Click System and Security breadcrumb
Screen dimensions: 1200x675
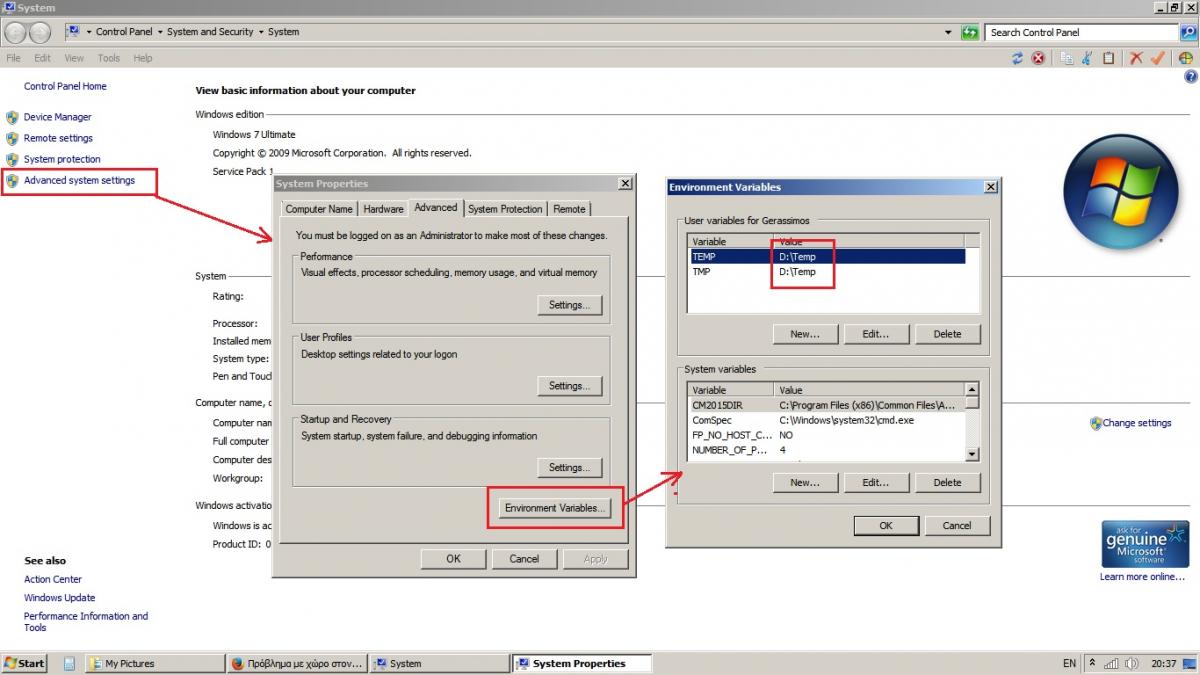[210, 32]
